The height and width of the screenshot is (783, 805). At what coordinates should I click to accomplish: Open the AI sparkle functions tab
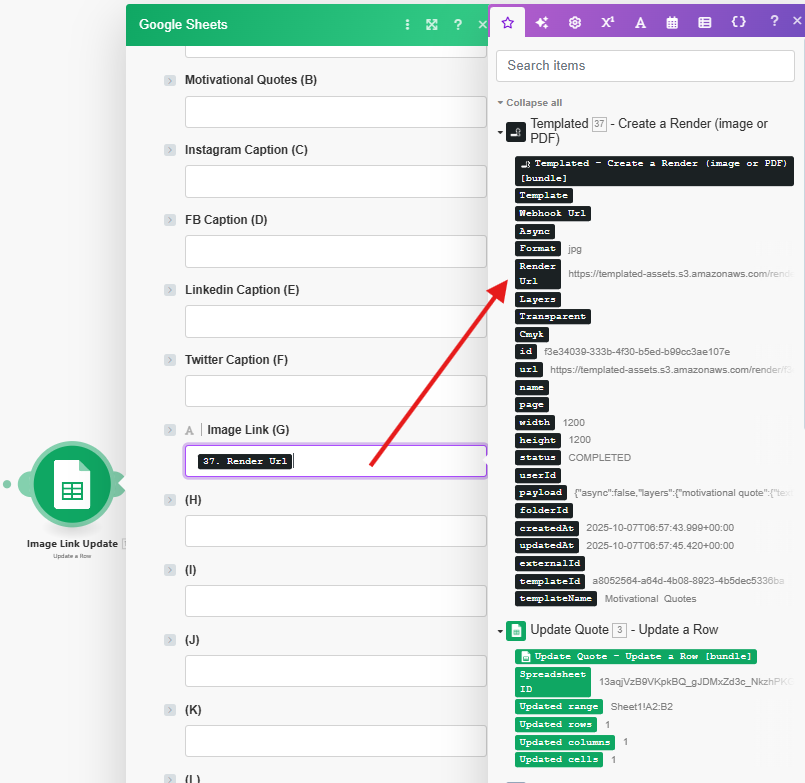542,23
